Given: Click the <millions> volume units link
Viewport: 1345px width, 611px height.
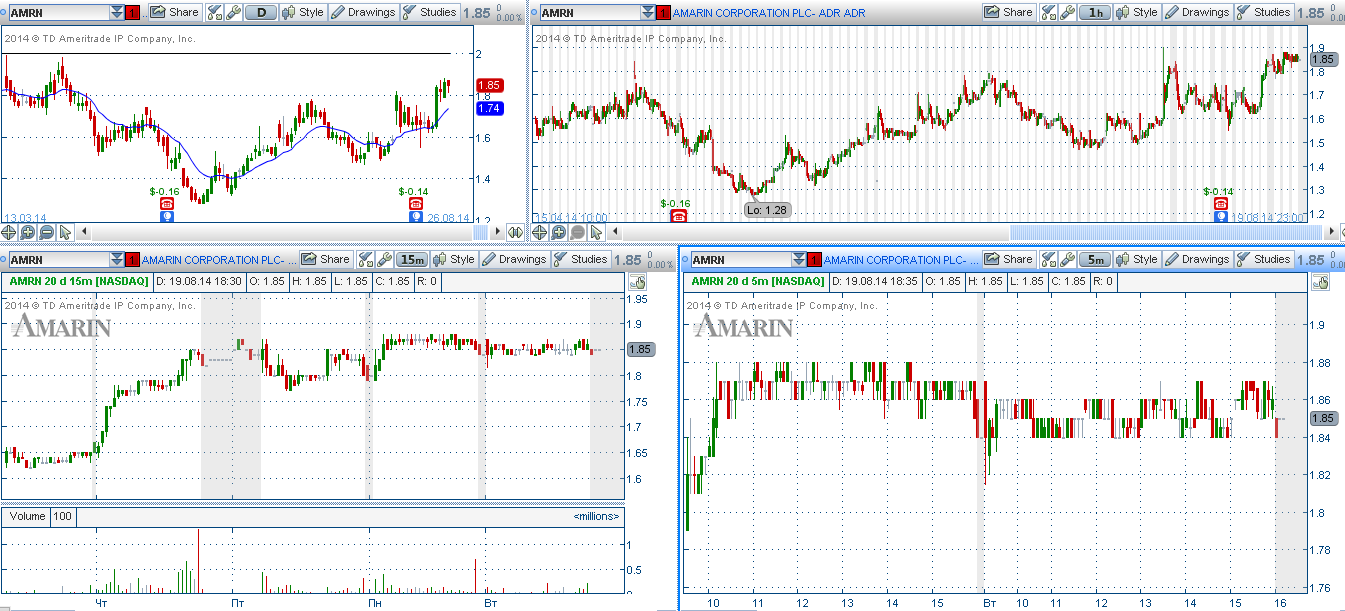Looking at the screenshot, I should tap(596, 516).
